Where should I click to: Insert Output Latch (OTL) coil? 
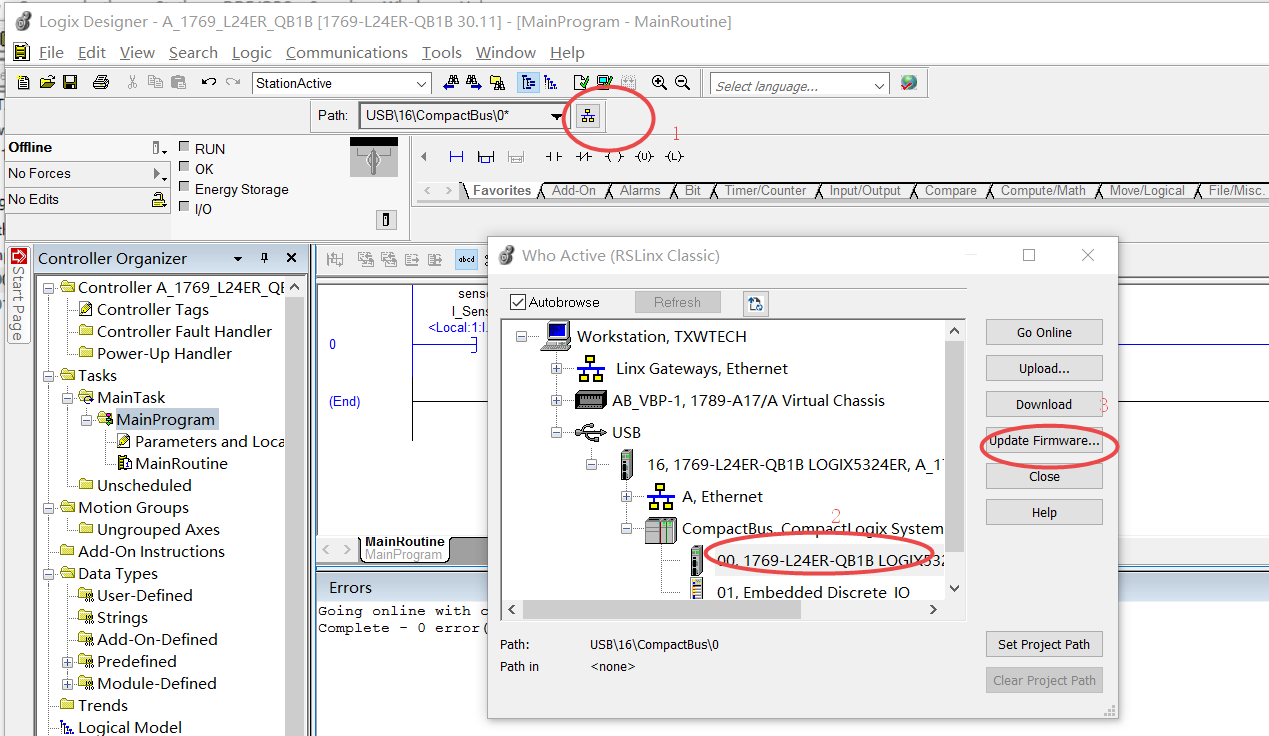(675, 157)
